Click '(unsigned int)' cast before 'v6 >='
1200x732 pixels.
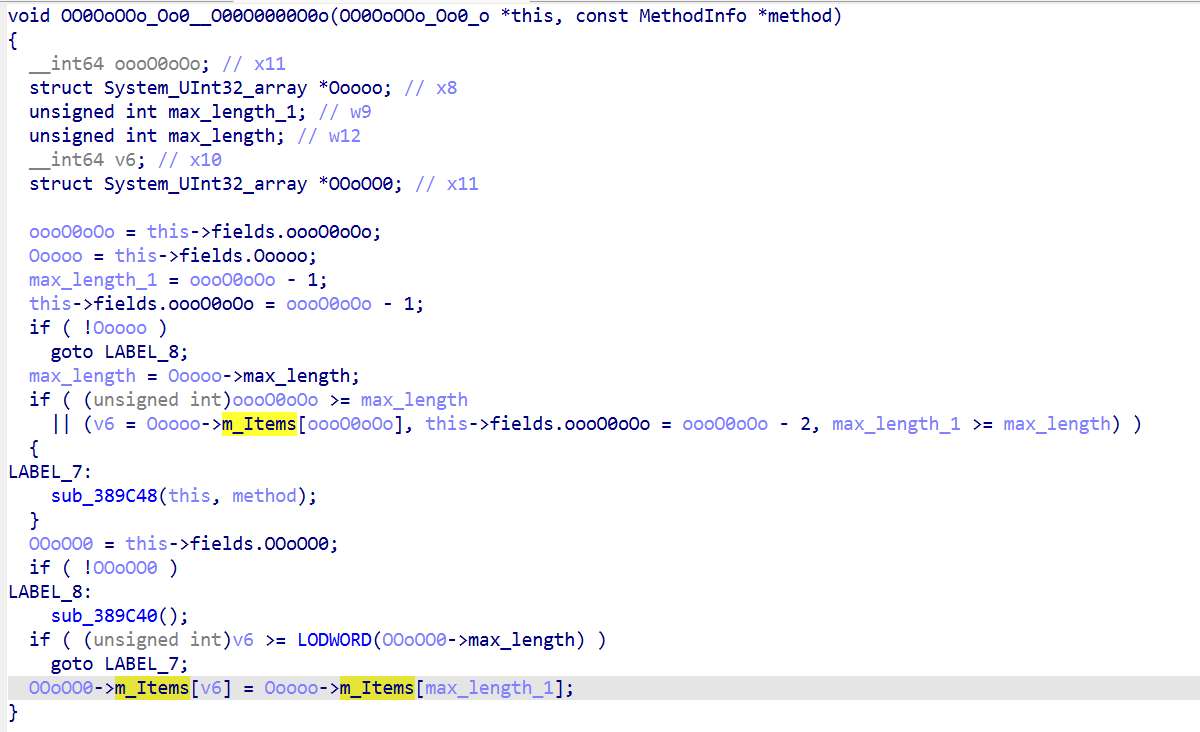coord(156,640)
